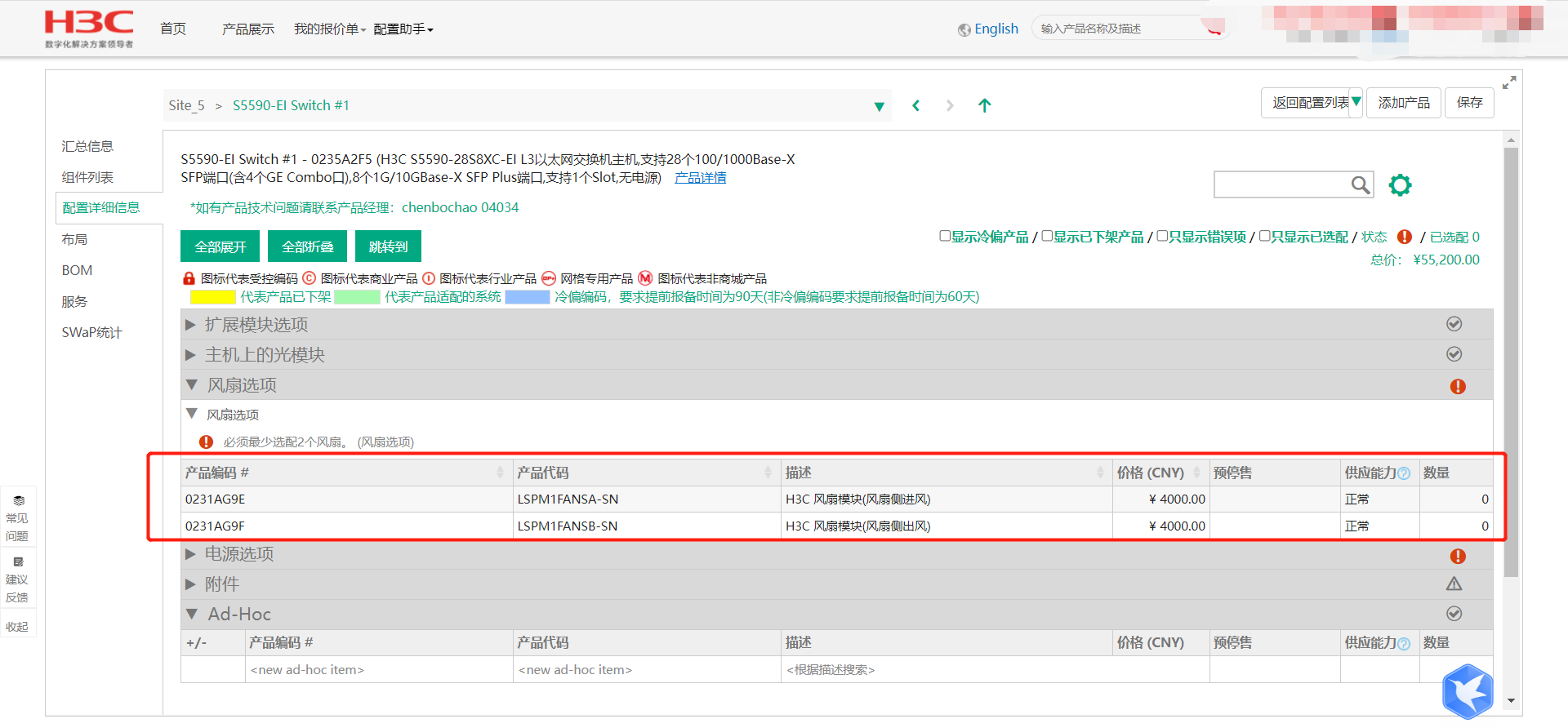This screenshot has width=1568, height=728.
Task: Switch language to English
Action: [x=996, y=29]
